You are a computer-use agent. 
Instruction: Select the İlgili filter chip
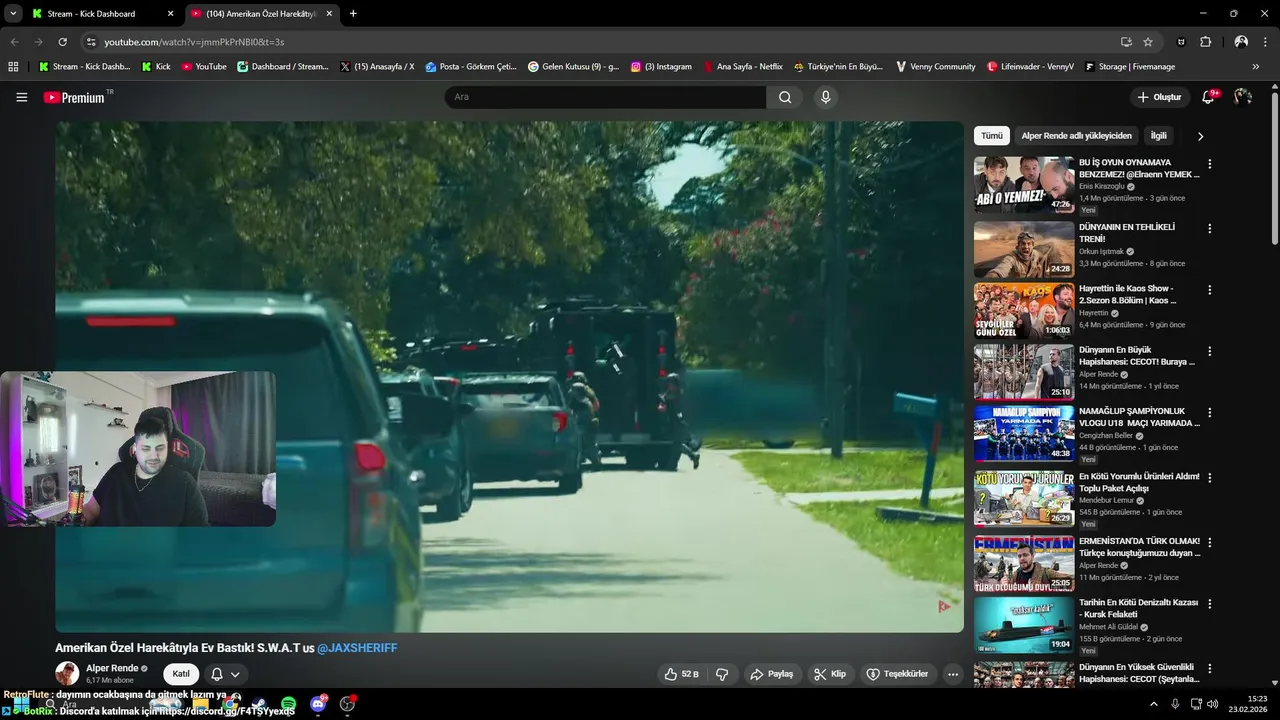point(1158,136)
